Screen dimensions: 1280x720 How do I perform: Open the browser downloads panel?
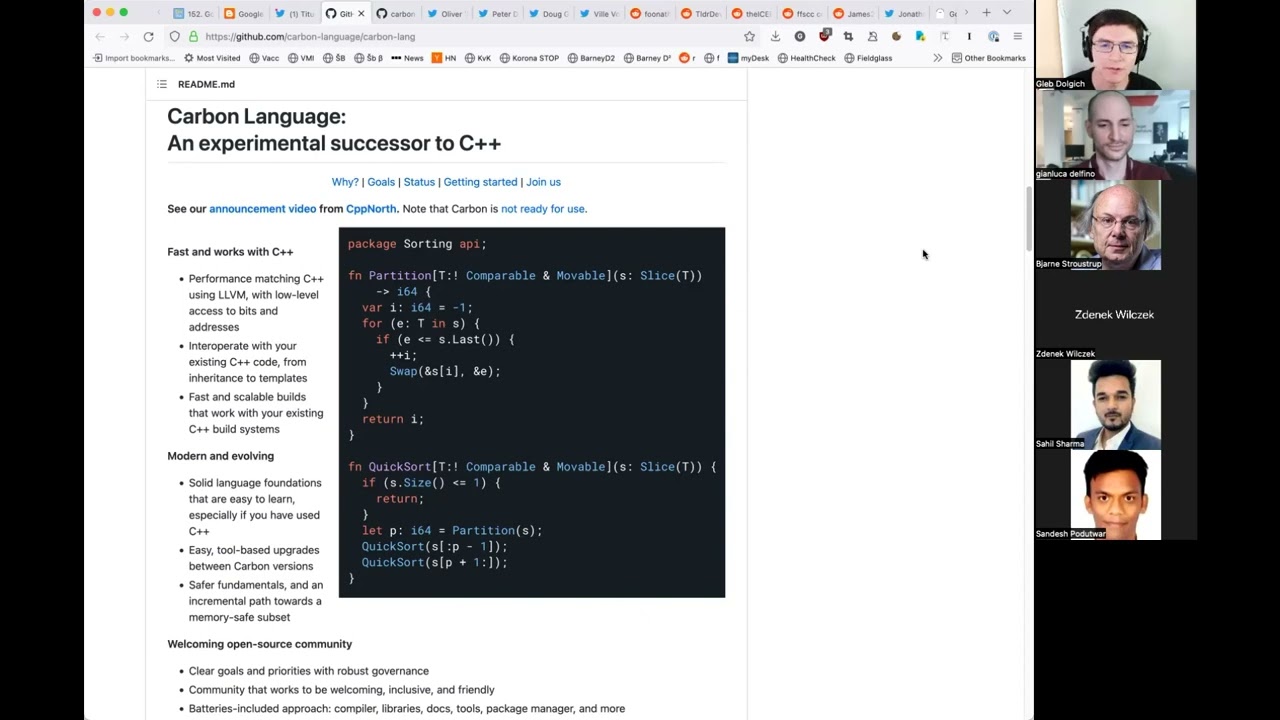pos(775,36)
